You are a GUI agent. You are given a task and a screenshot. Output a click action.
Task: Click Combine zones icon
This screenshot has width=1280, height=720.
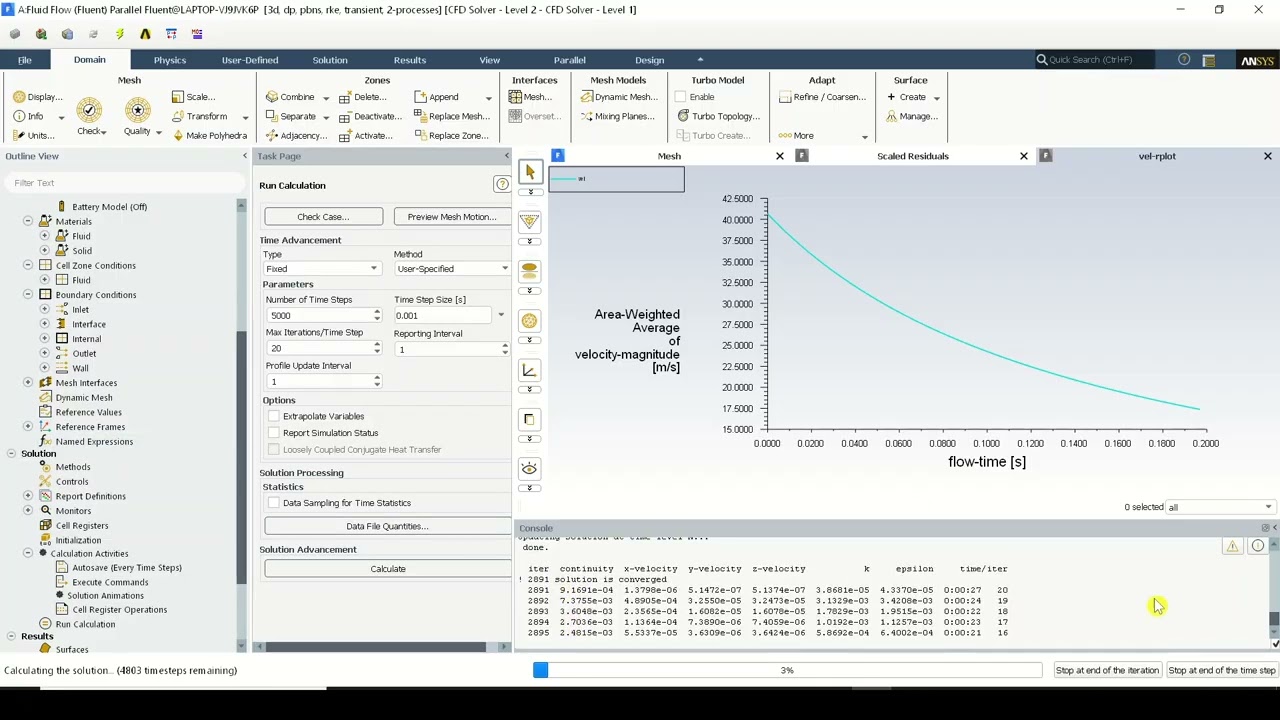pos(272,97)
